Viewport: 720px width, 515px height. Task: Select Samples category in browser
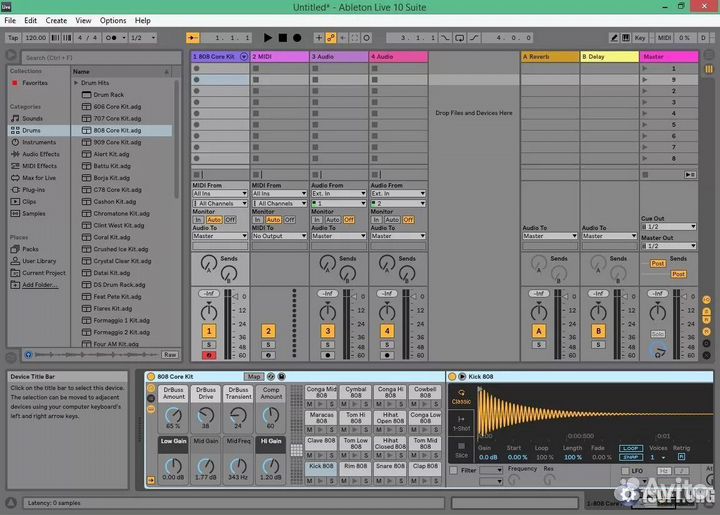(34, 213)
